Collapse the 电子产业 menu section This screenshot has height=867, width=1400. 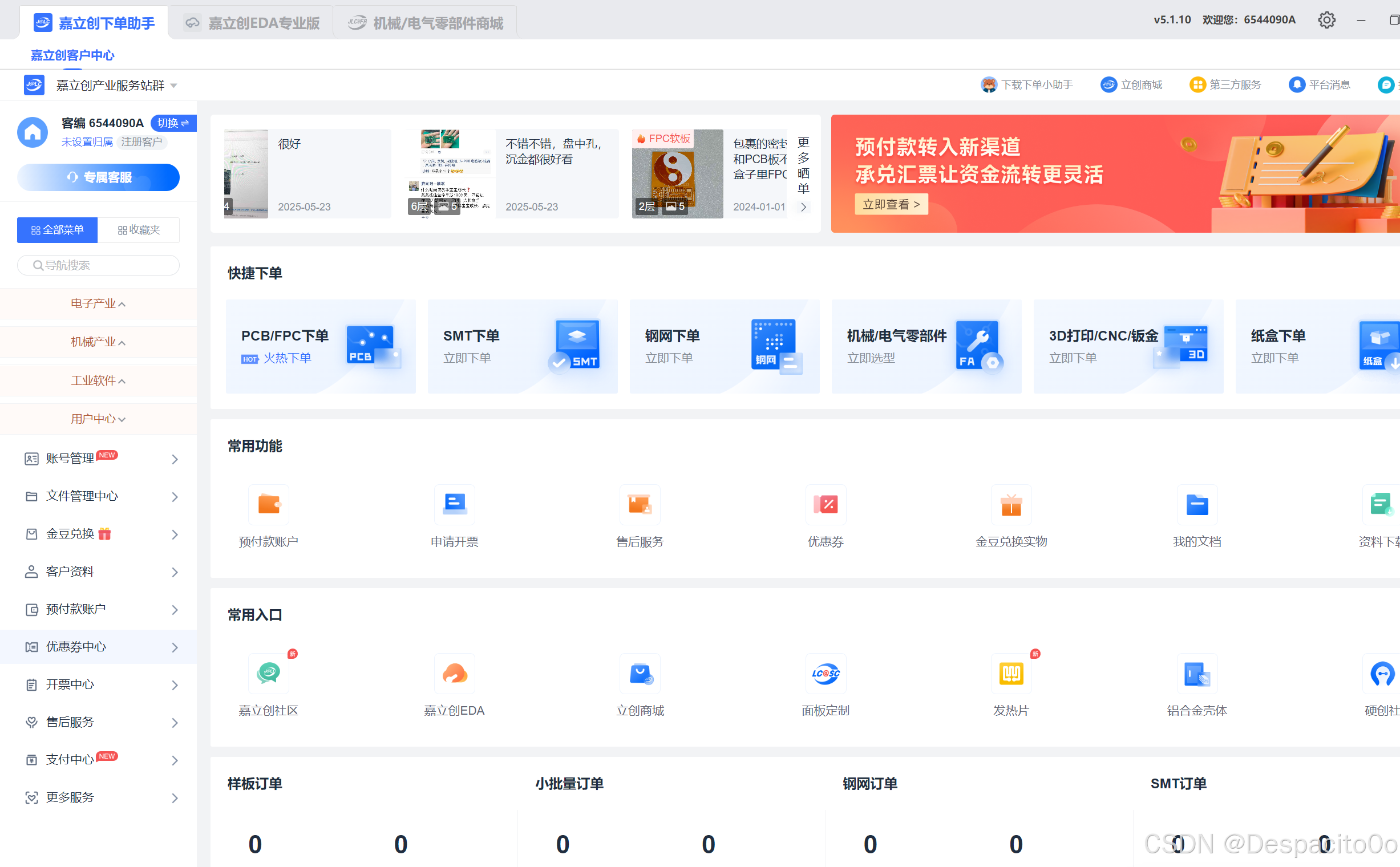click(98, 303)
